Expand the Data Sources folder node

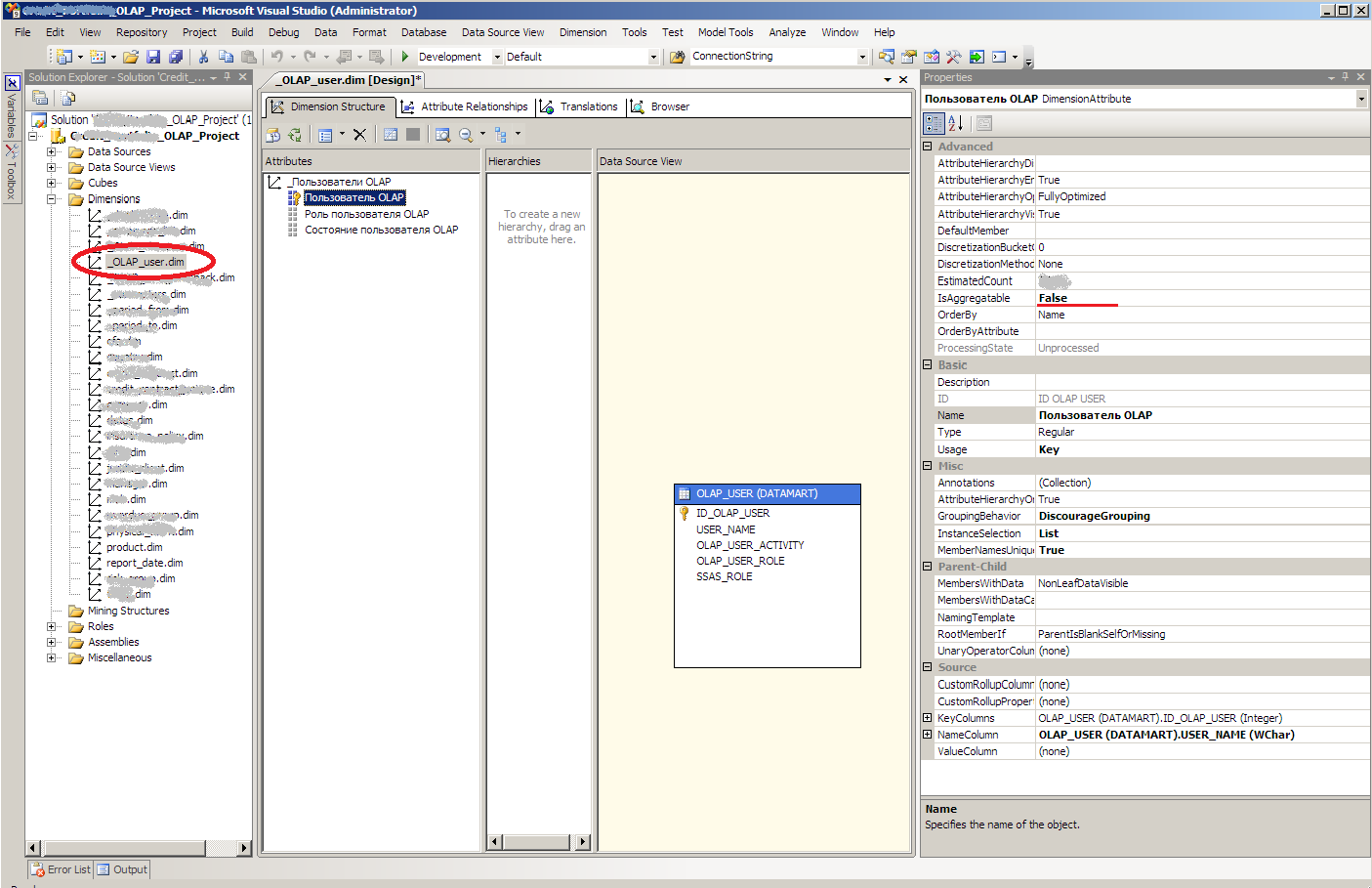52,151
